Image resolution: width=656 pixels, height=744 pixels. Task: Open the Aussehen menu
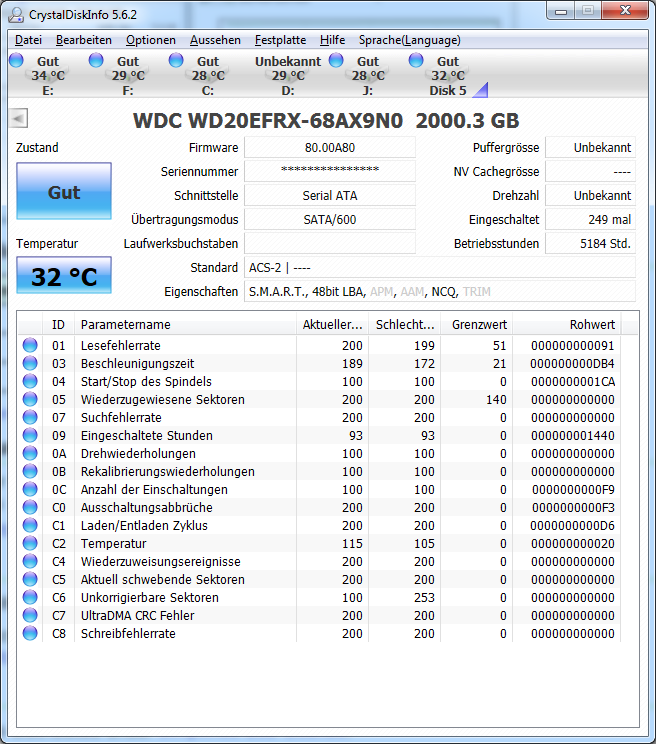click(x=215, y=40)
